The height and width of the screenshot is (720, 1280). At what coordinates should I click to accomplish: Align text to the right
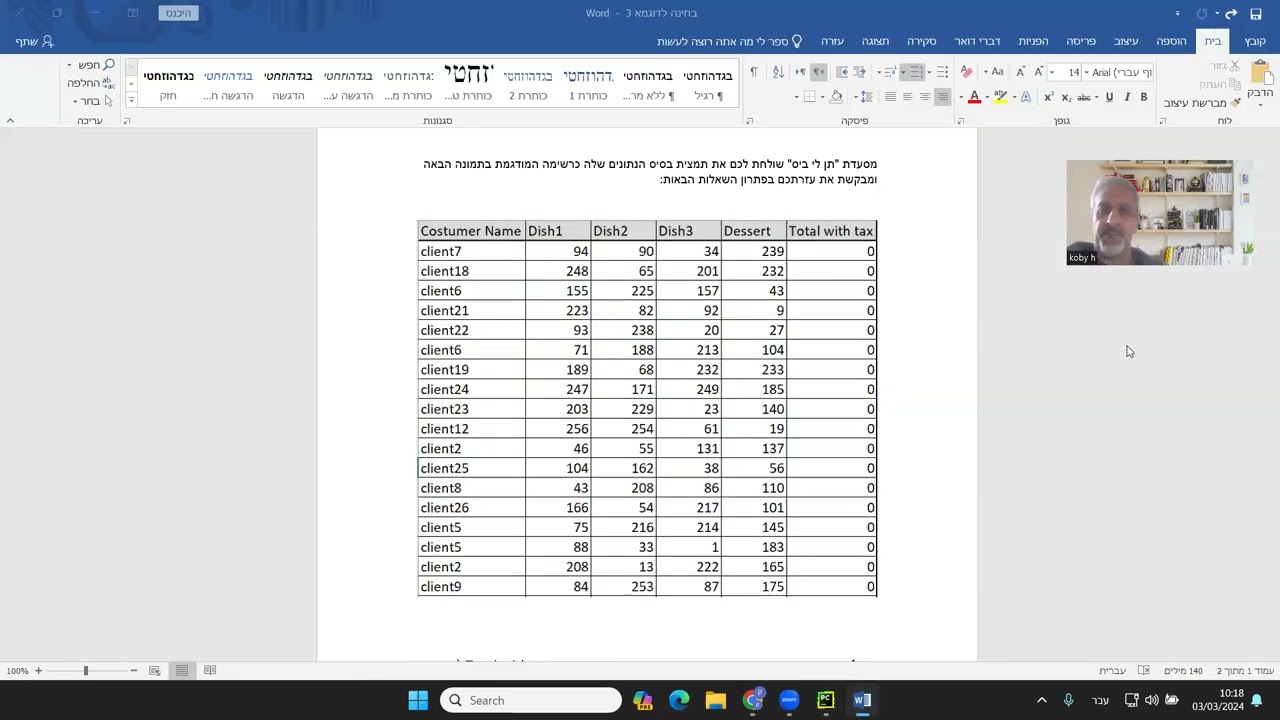click(942, 97)
